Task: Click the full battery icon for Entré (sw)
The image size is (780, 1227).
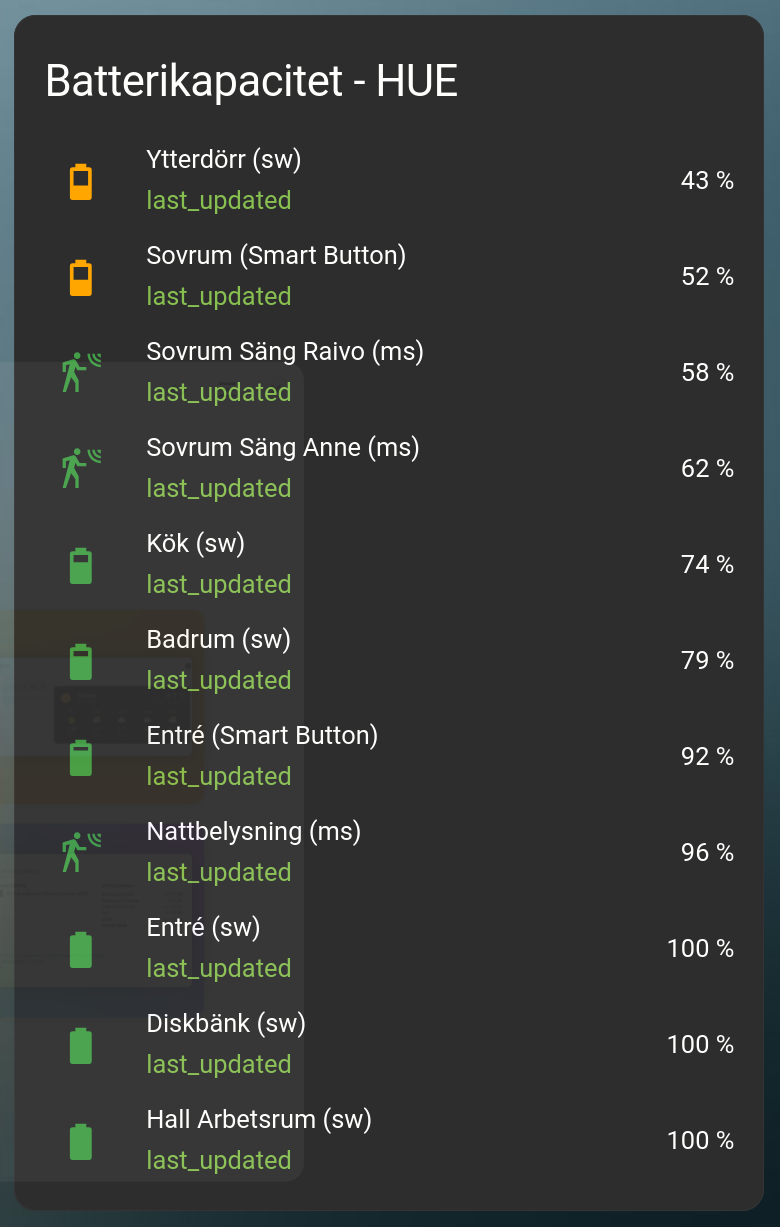Action: click(x=81, y=949)
